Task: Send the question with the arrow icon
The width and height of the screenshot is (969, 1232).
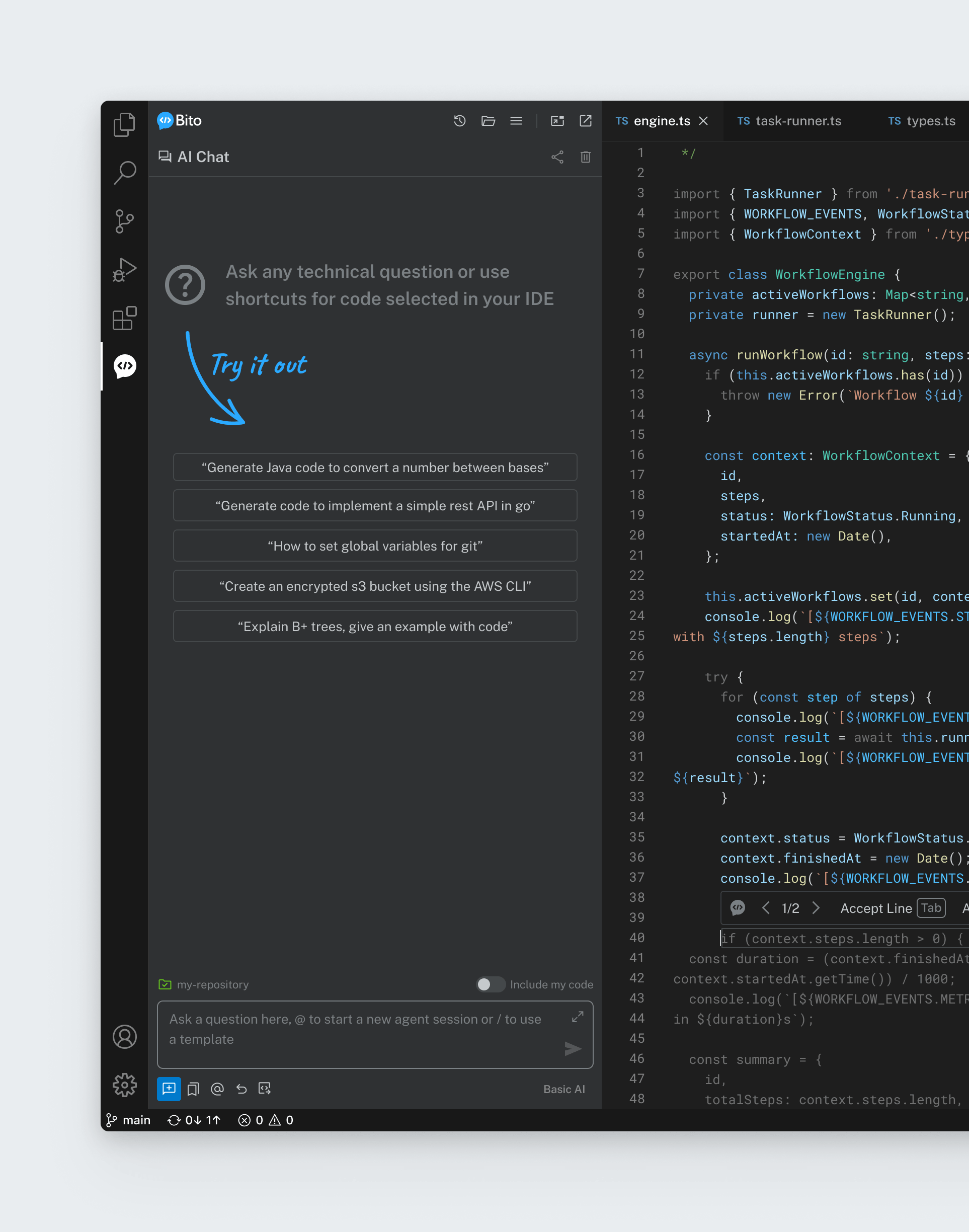Action: (573, 1049)
